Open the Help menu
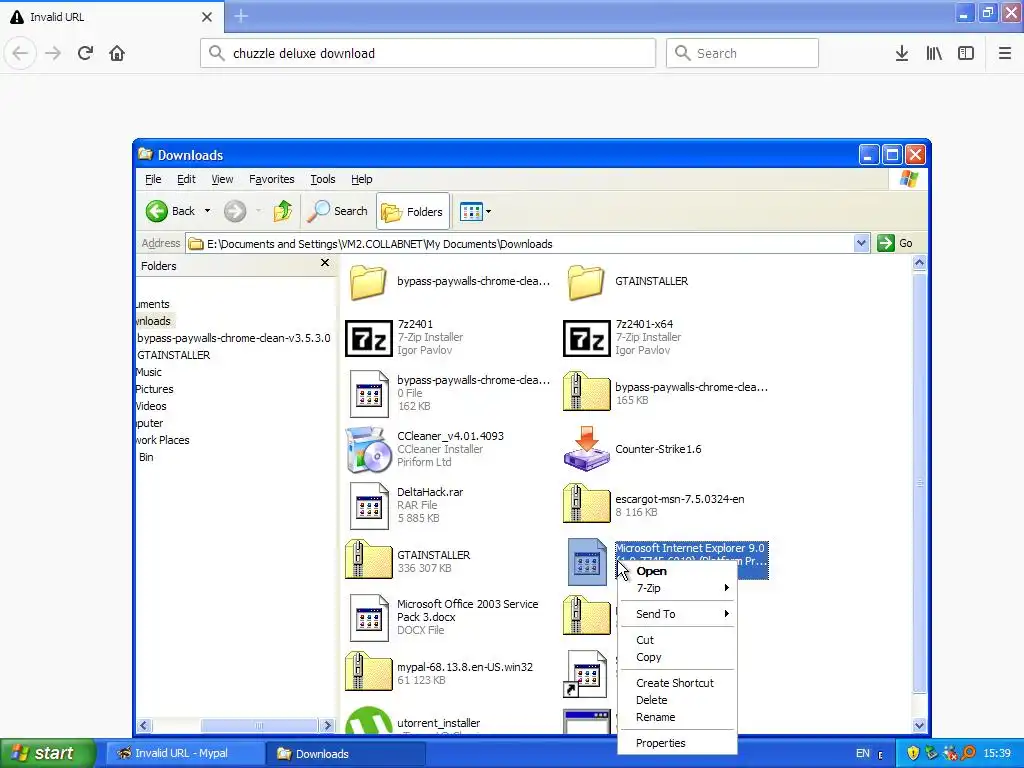 [x=361, y=179]
